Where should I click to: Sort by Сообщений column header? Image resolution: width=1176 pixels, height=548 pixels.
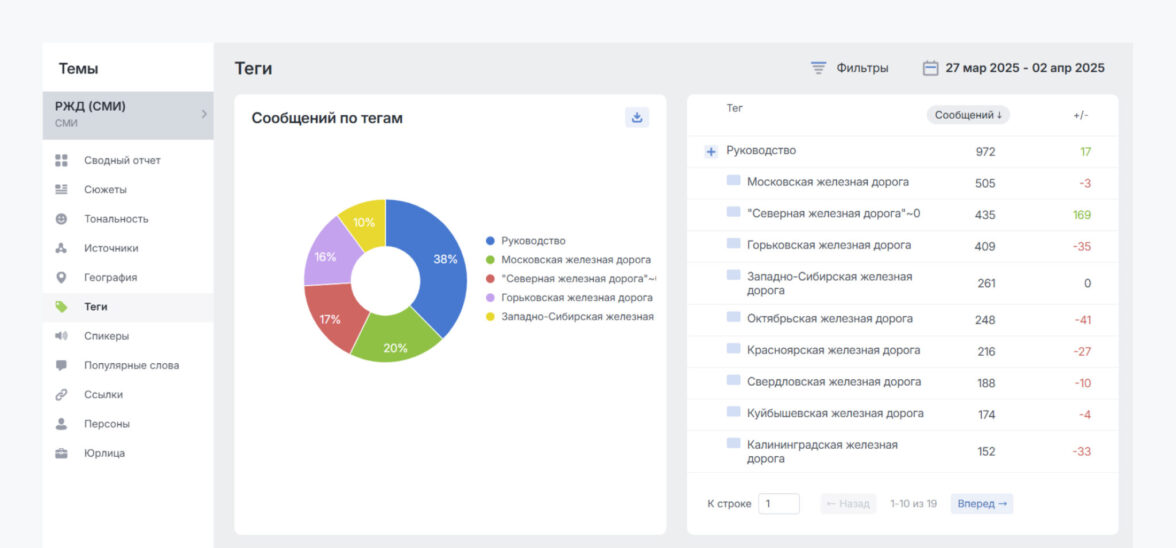(967, 115)
